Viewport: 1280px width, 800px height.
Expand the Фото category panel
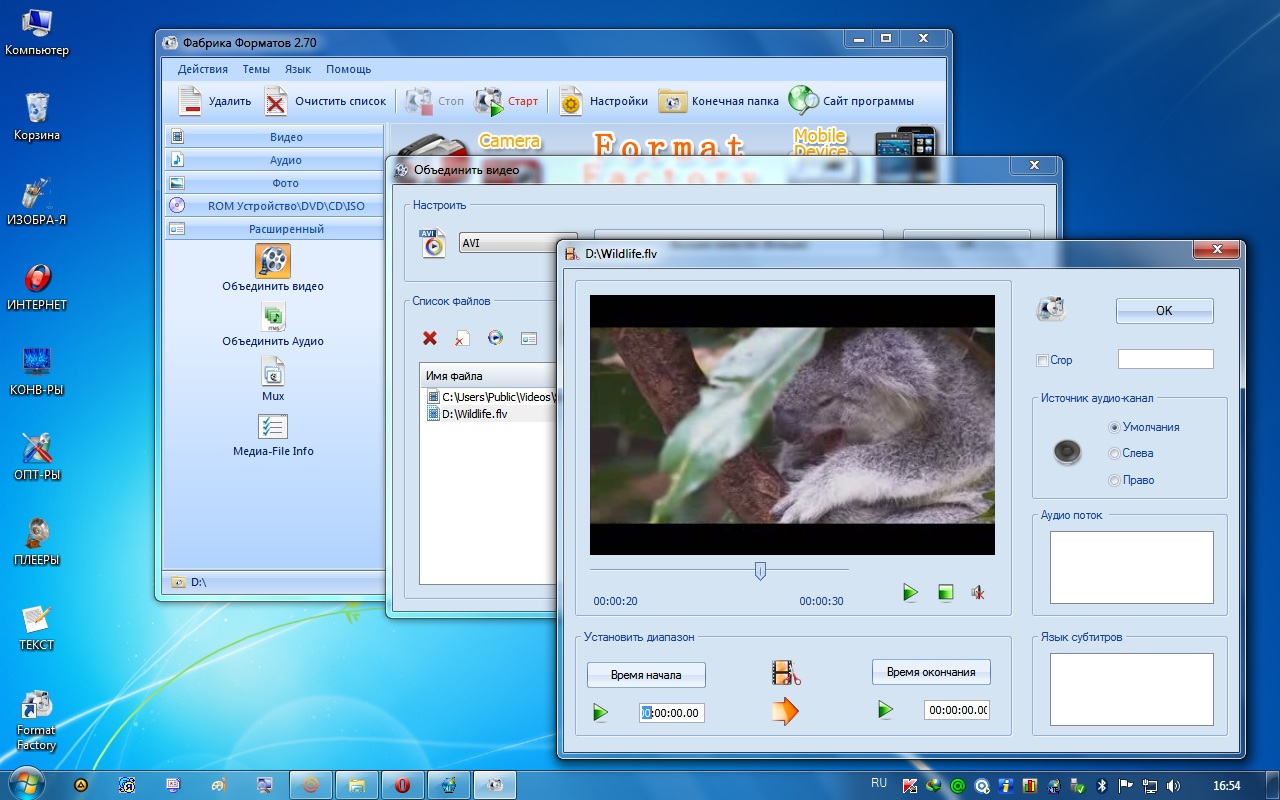coord(274,183)
